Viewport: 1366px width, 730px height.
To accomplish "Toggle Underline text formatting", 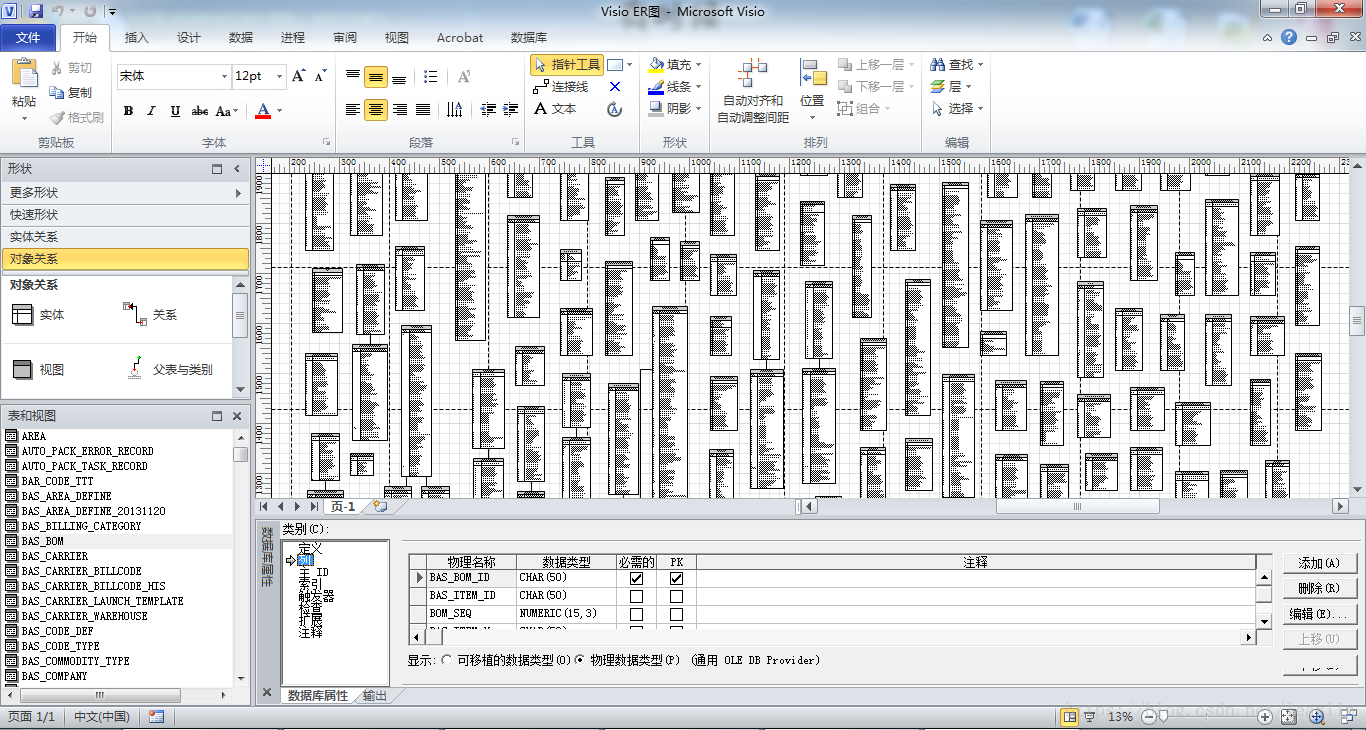I will point(175,111).
